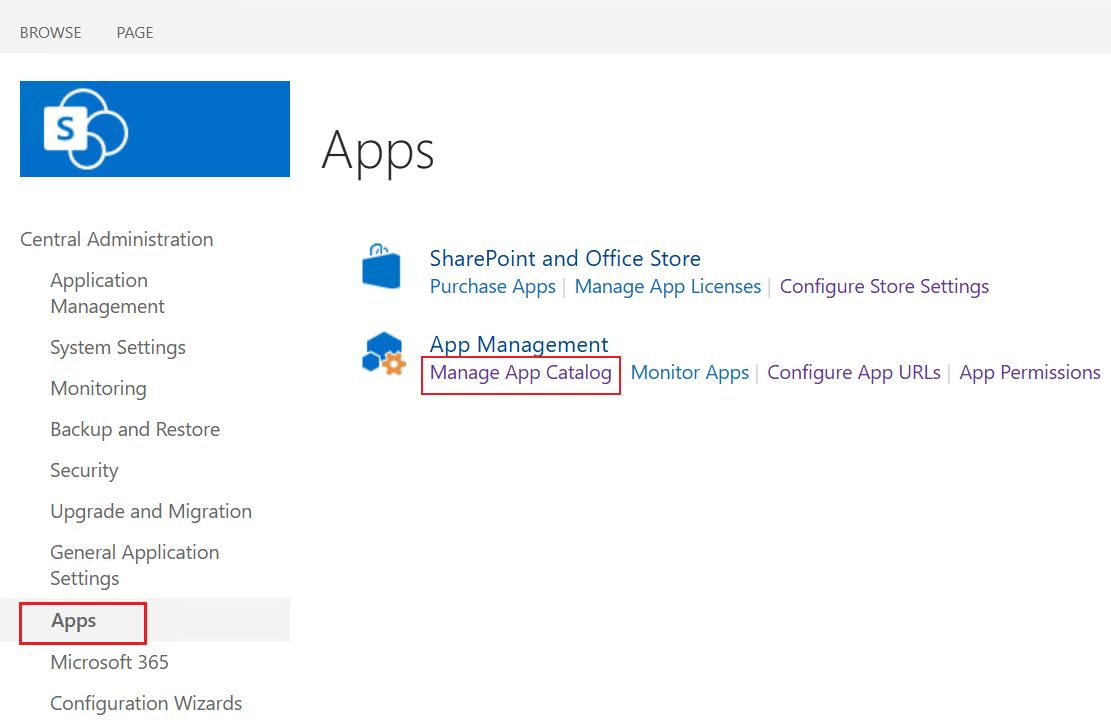
Task: Switch to the BROWSE tab
Action: coord(50,32)
